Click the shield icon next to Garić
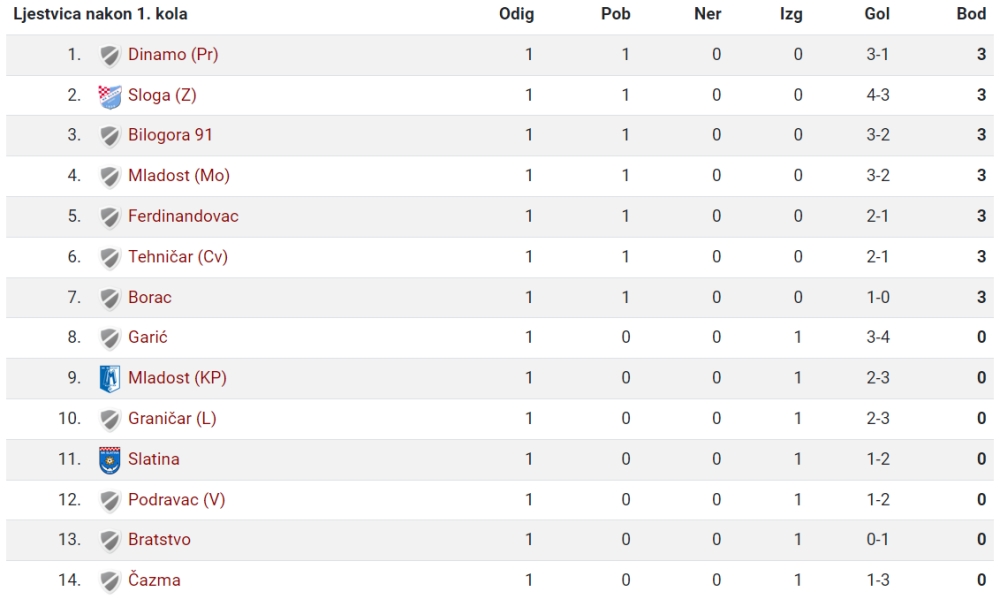 point(110,338)
